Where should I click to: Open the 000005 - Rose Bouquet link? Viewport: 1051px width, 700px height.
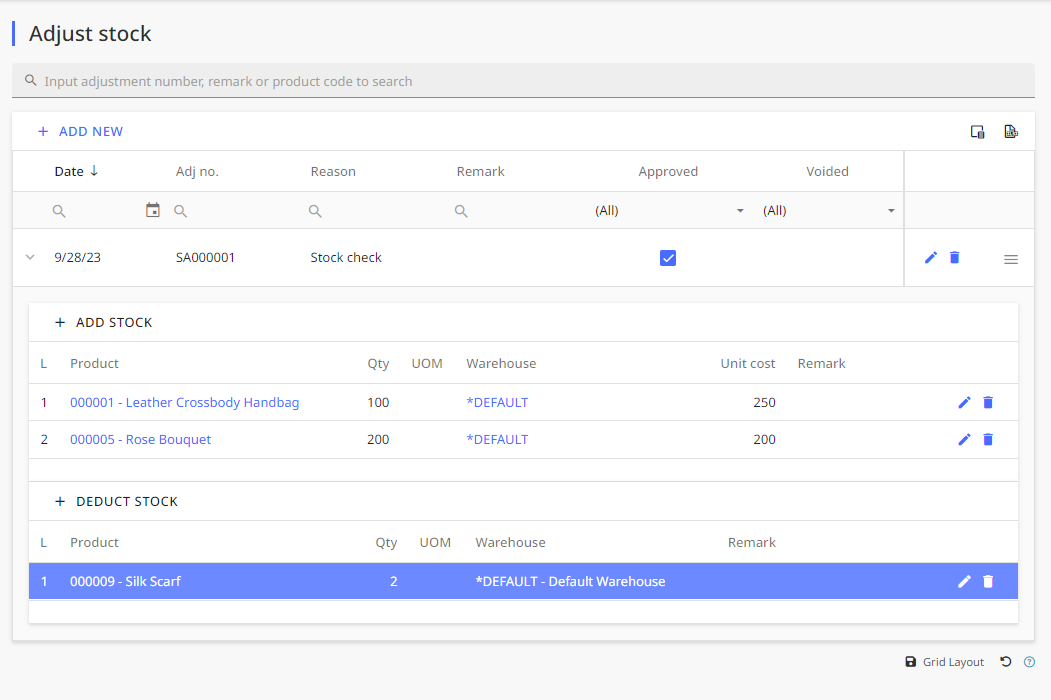pos(140,439)
